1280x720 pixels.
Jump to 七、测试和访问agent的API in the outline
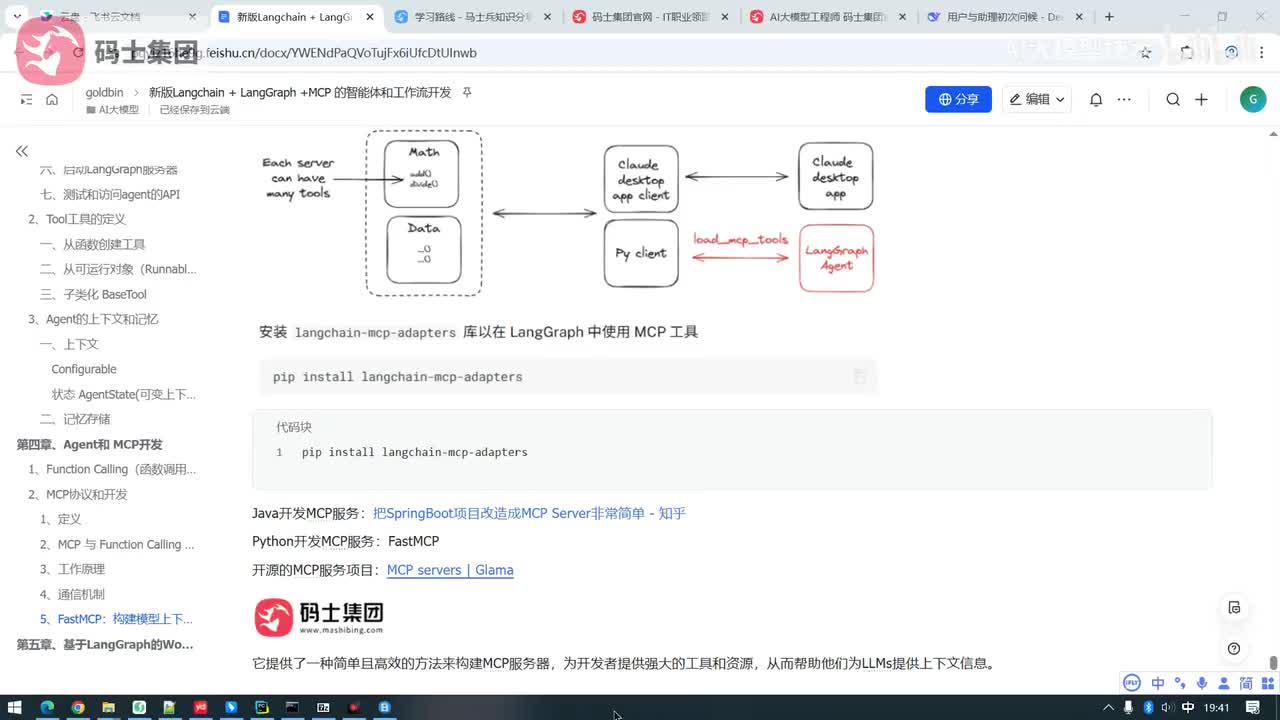[110, 194]
